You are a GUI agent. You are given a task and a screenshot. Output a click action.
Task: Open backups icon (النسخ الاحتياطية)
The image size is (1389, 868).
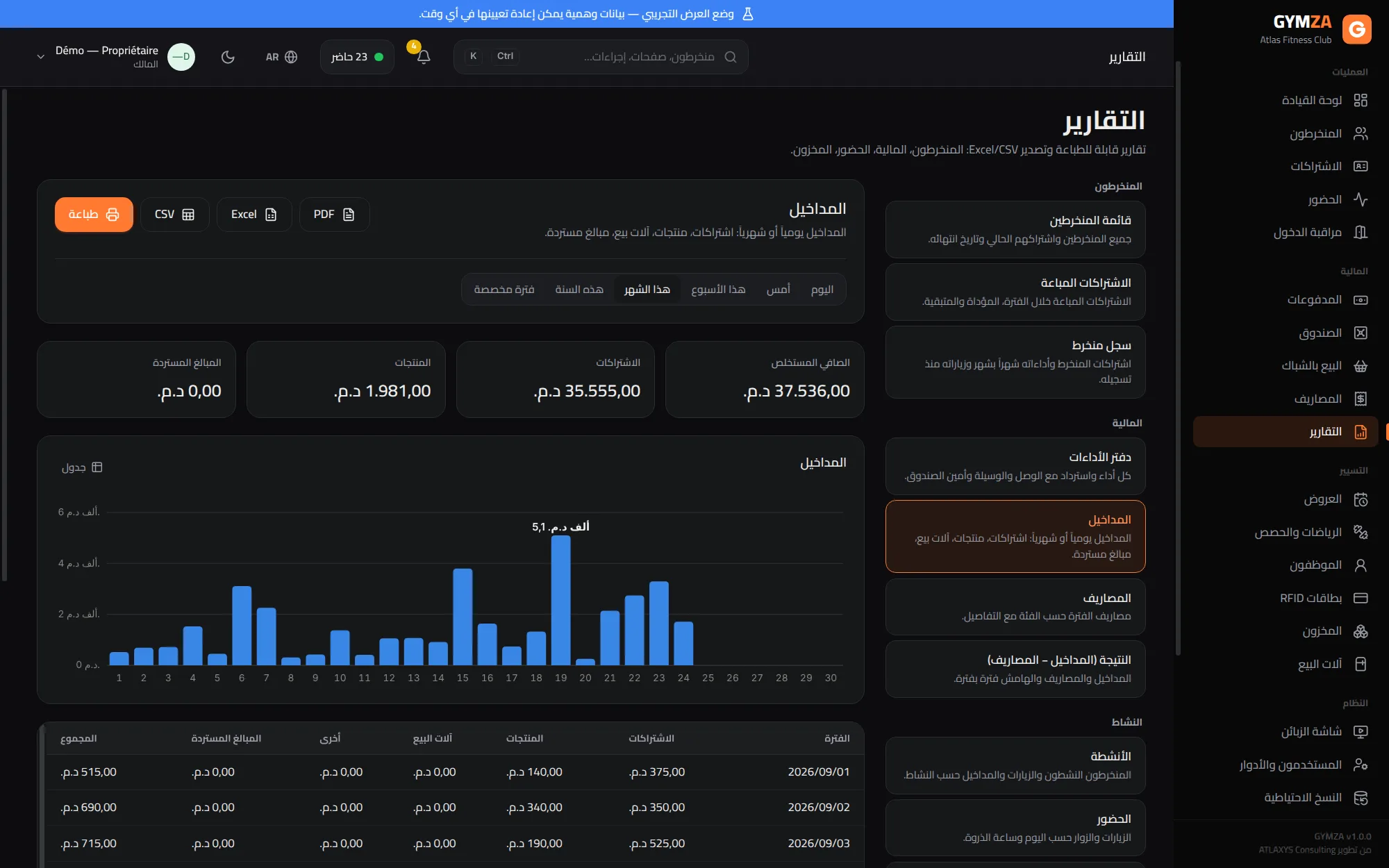[x=1361, y=798]
